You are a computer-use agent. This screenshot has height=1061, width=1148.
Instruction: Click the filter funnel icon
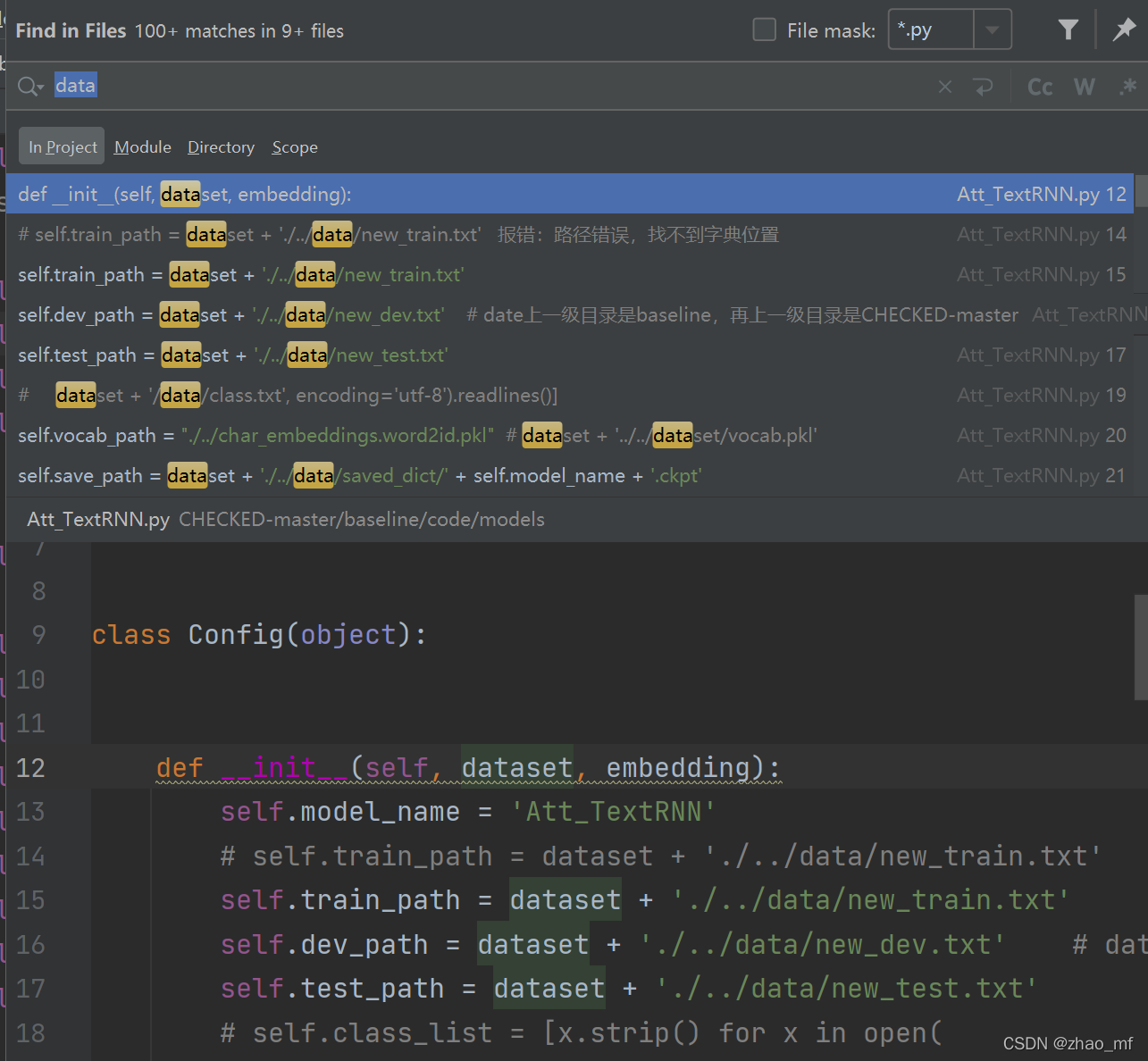coord(1068,30)
